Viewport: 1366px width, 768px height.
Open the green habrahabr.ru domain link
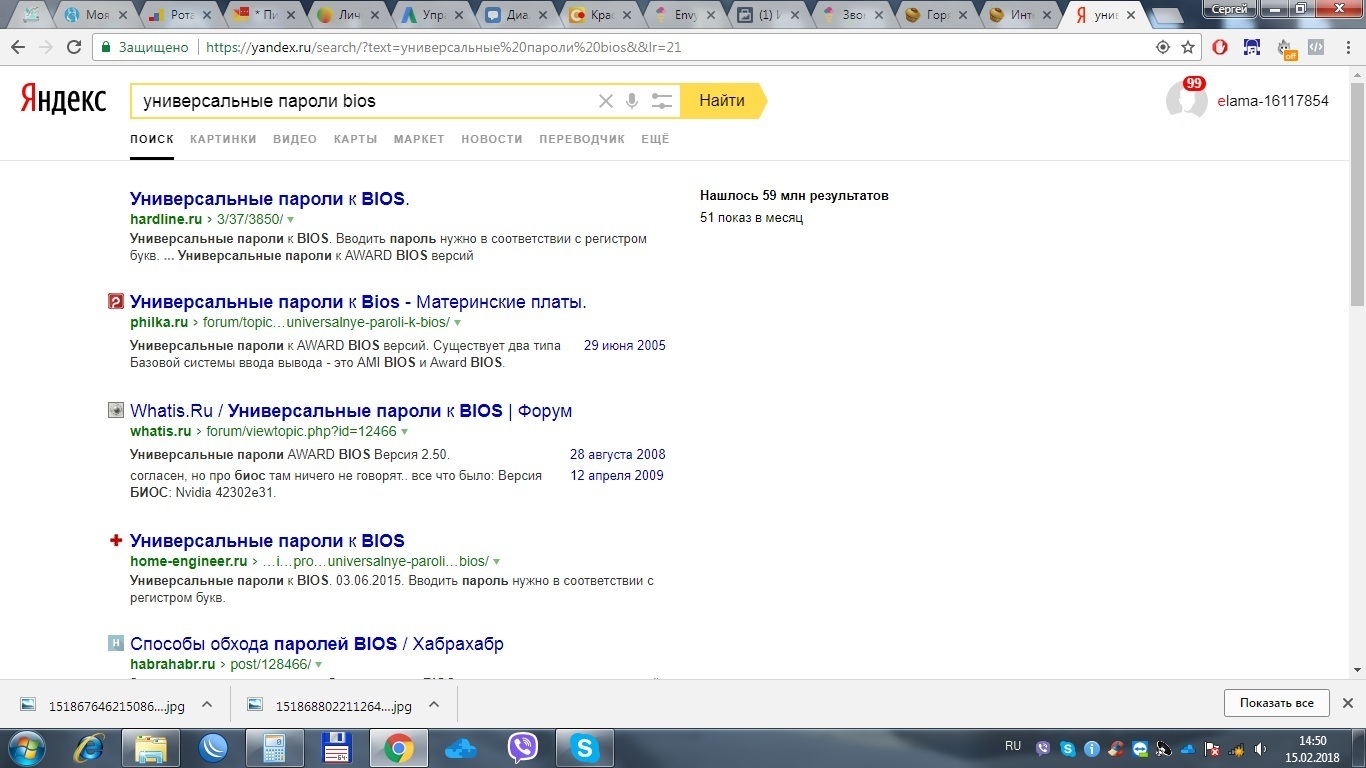[173, 664]
